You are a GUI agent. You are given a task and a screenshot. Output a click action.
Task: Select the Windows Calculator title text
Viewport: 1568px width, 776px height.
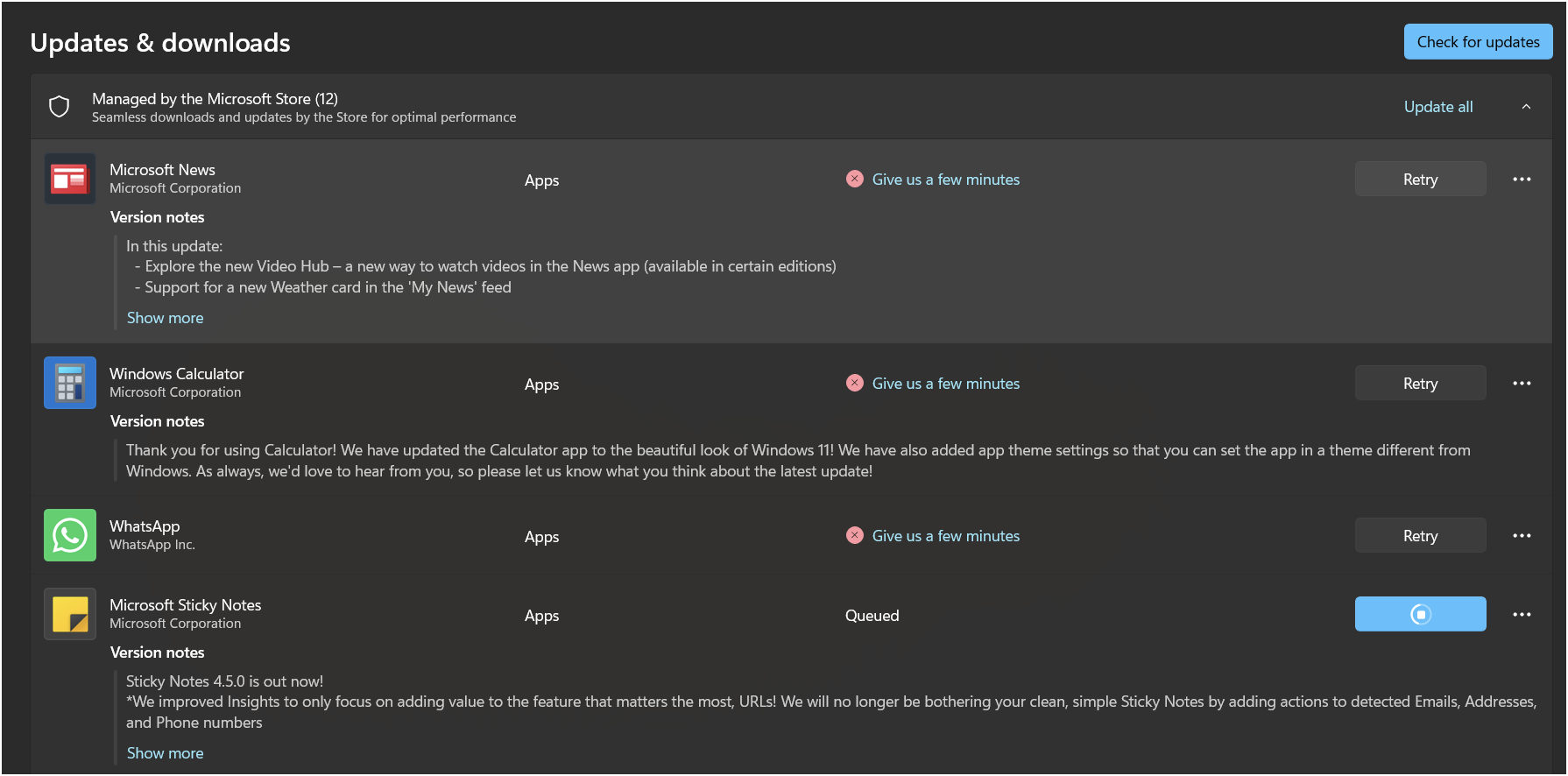tap(176, 374)
